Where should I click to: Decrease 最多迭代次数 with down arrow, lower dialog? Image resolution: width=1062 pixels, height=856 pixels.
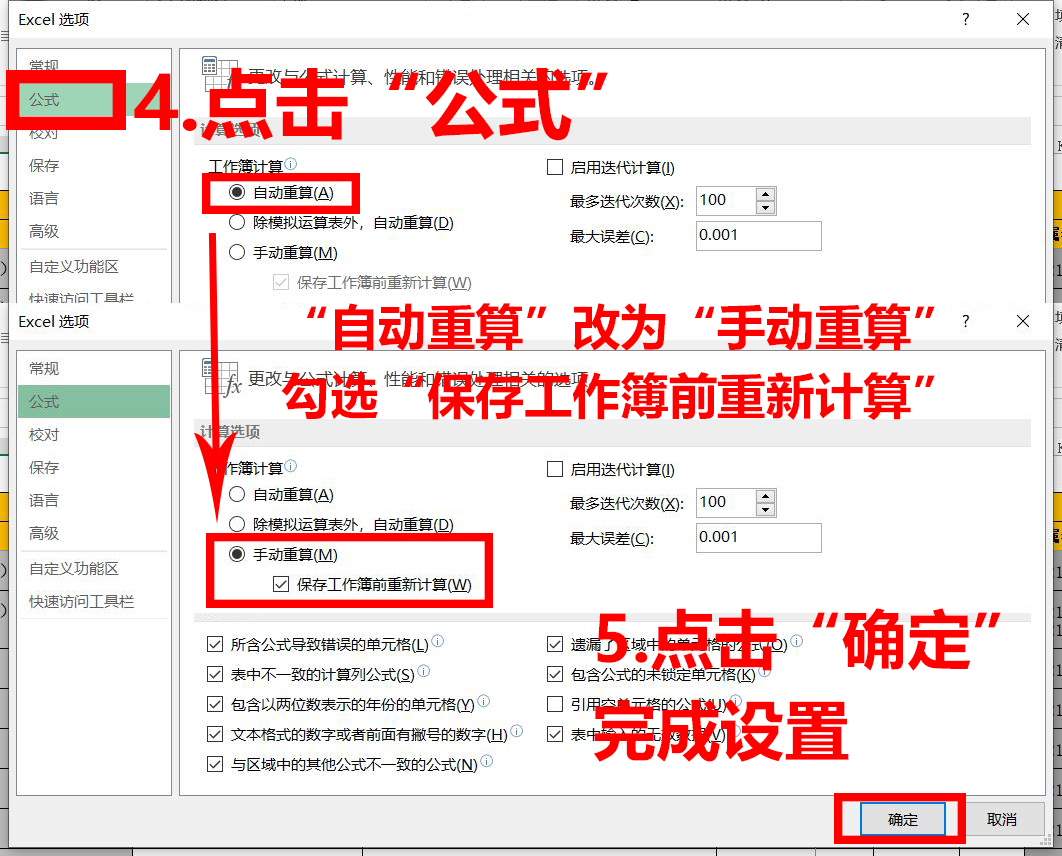(x=765, y=510)
